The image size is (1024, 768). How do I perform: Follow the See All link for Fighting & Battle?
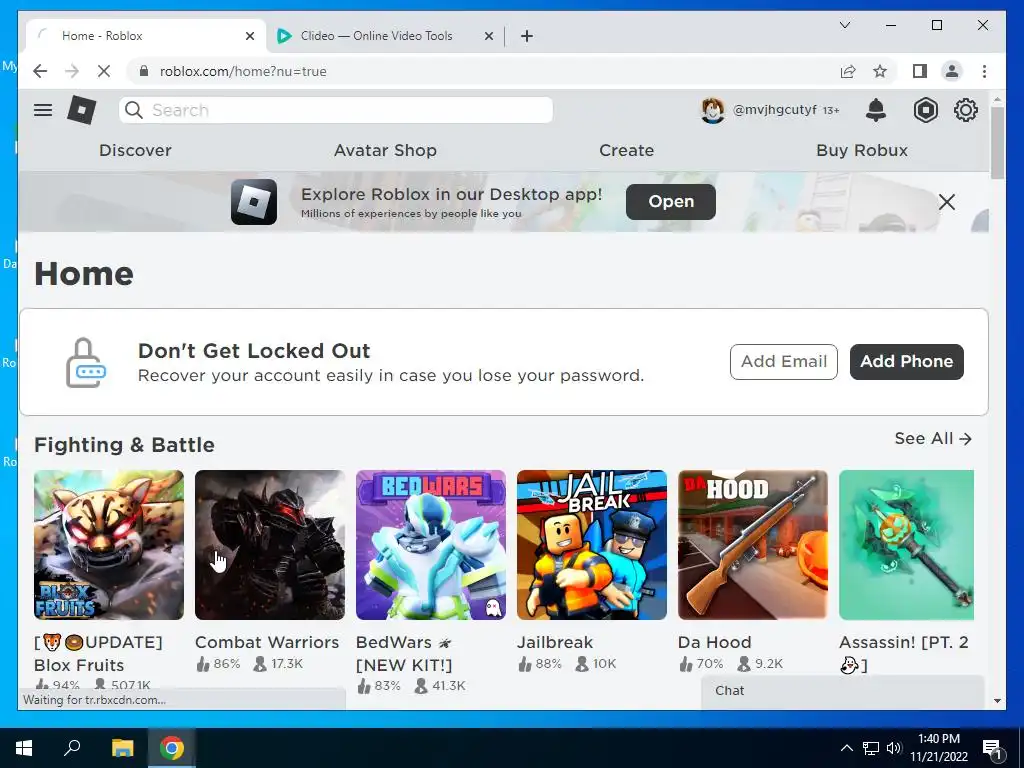[933, 438]
